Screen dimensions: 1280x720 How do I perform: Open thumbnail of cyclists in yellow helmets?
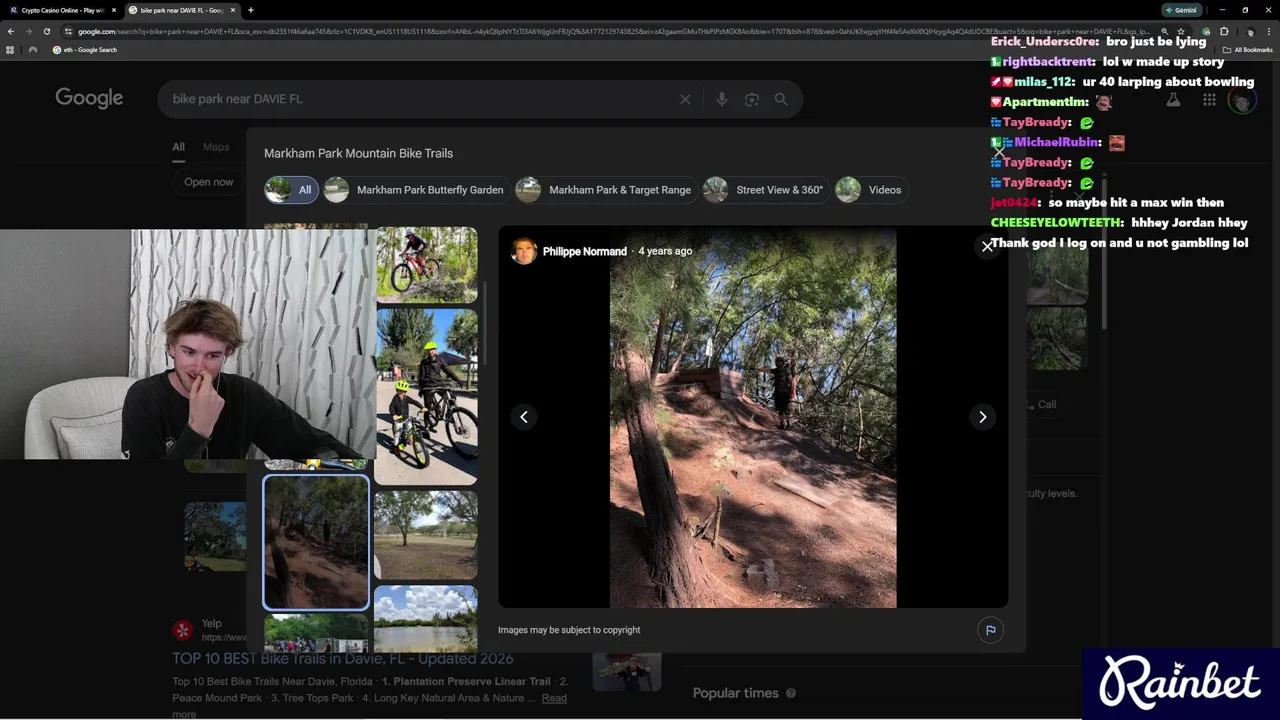(427, 396)
